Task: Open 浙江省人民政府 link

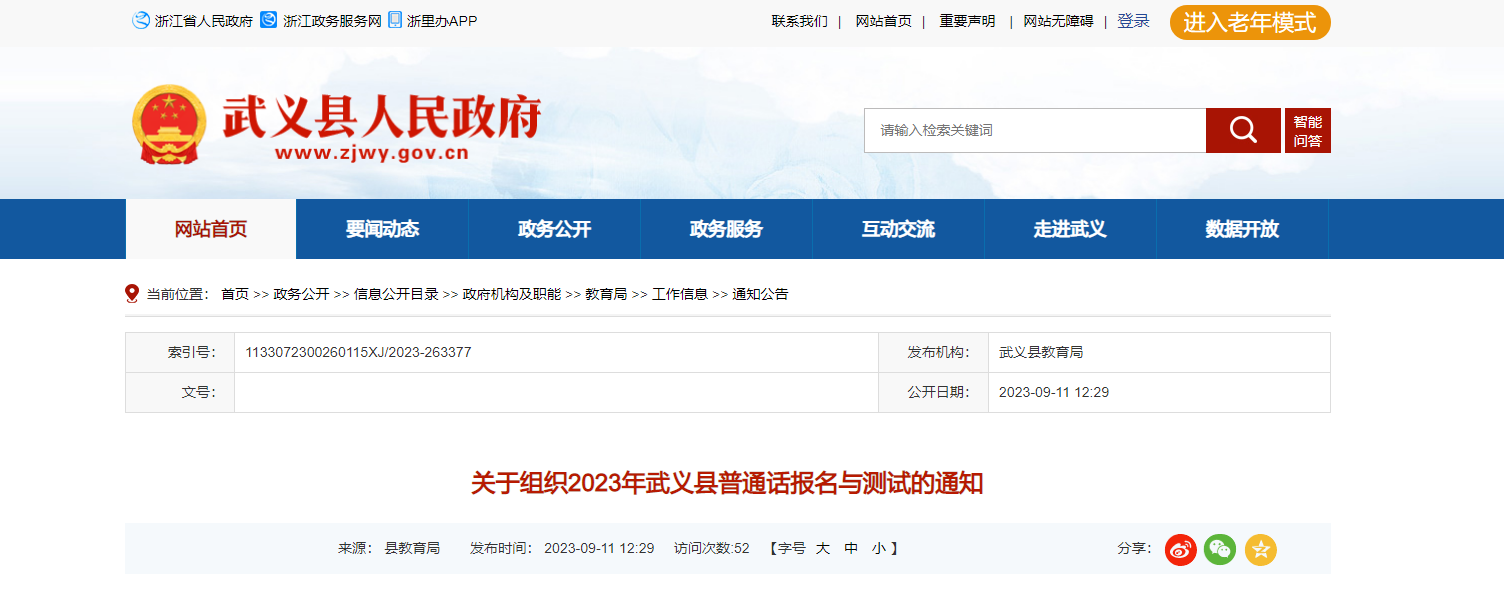Action: click(x=204, y=21)
